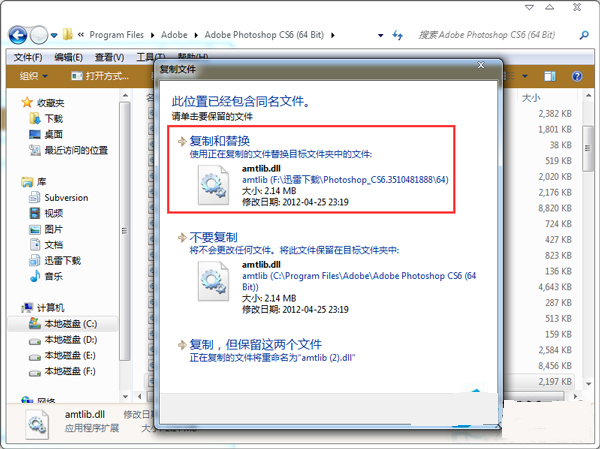
Task: Select 本地磁盘 (D:) drive
Action: (70, 340)
